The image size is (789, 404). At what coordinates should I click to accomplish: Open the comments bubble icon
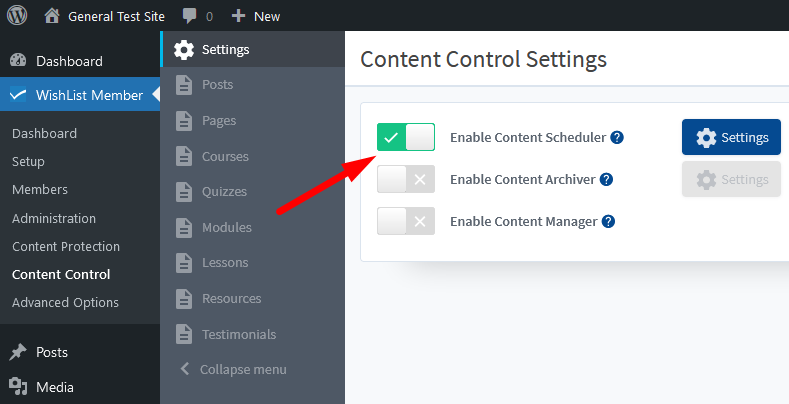(189, 16)
